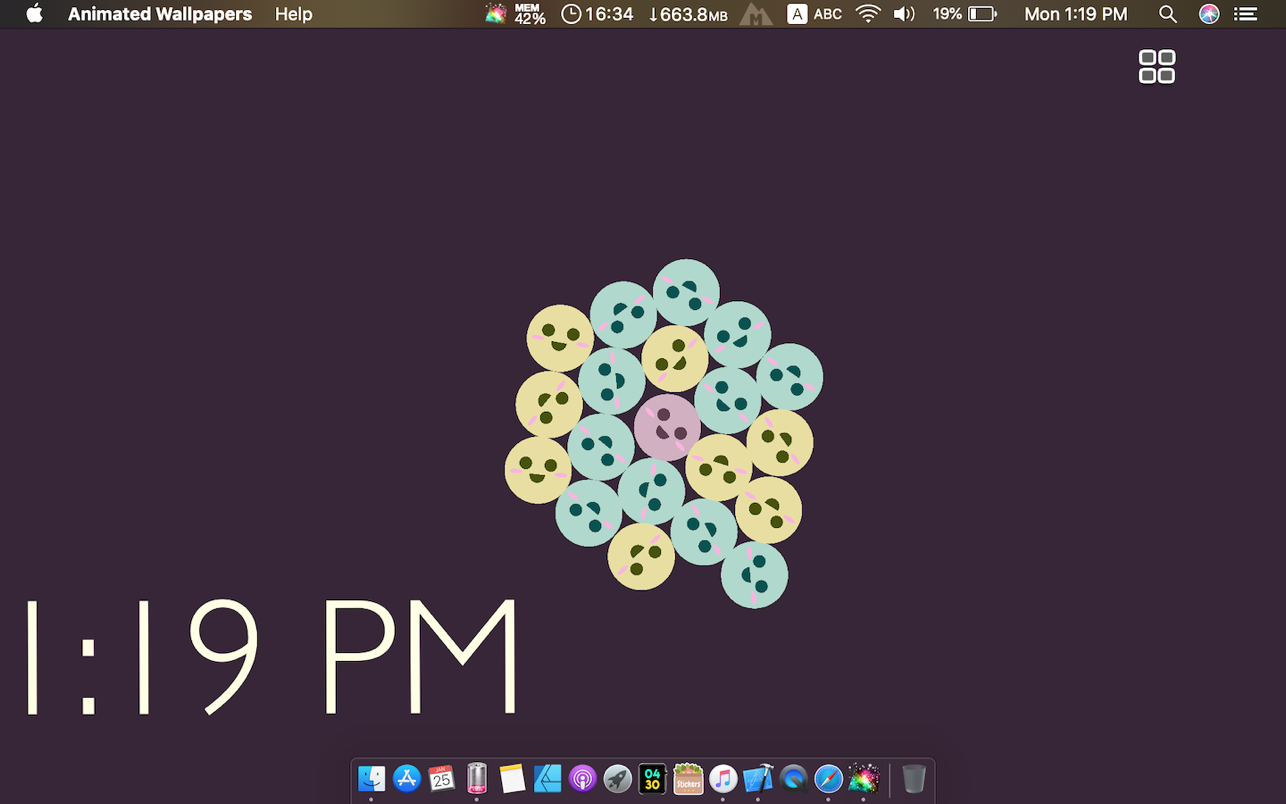The height and width of the screenshot is (804, 1286).
Task: Open Spotlight search in the menu bar
Action: point(1167,14)
